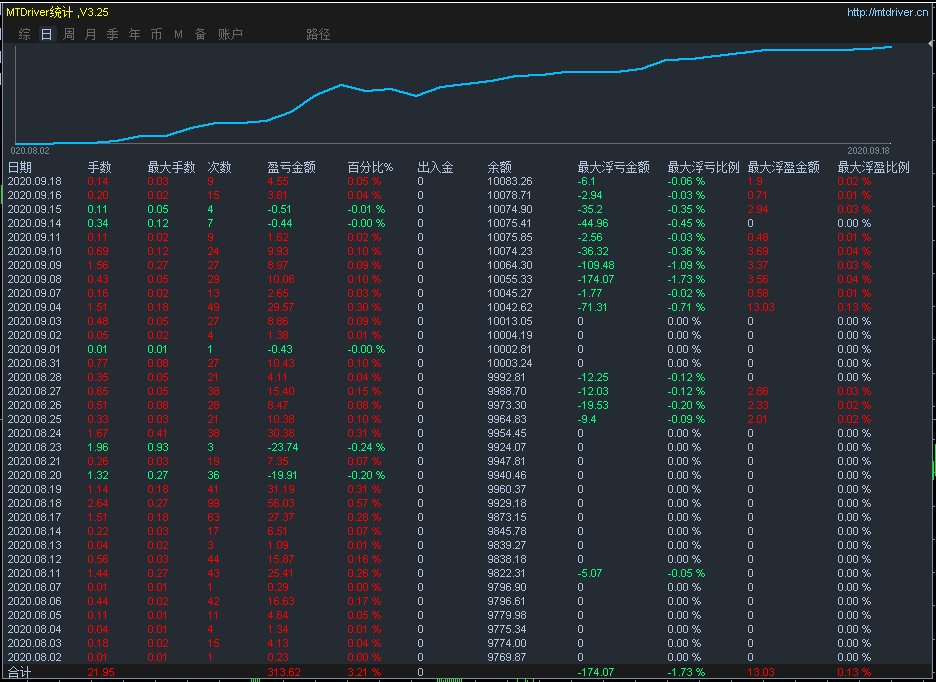936x682 pixels.
Task: Switch to 综 comprehensive overview
Action: coord(24,33)
